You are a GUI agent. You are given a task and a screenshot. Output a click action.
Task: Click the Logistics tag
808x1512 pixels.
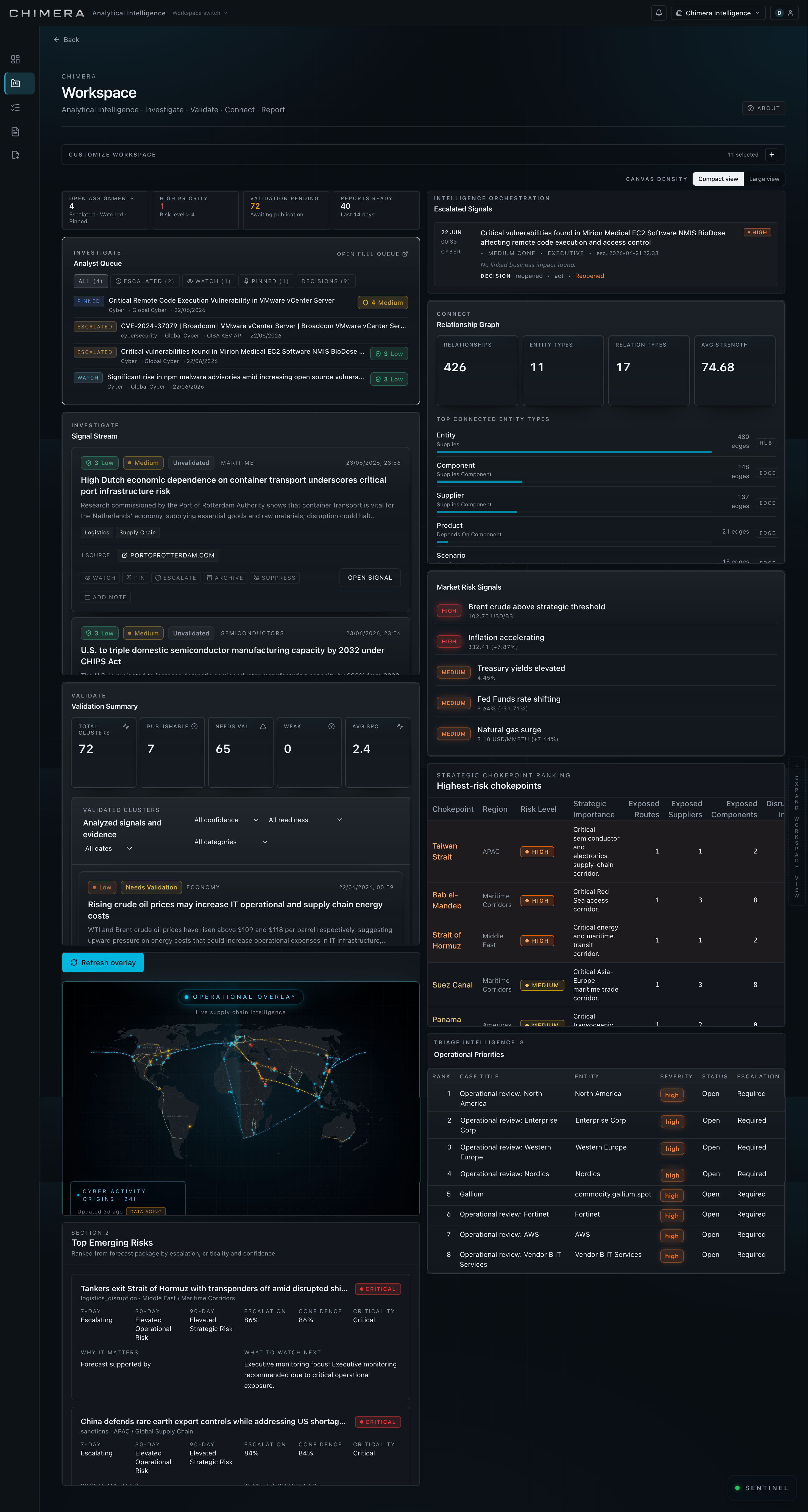click(97, 532)
